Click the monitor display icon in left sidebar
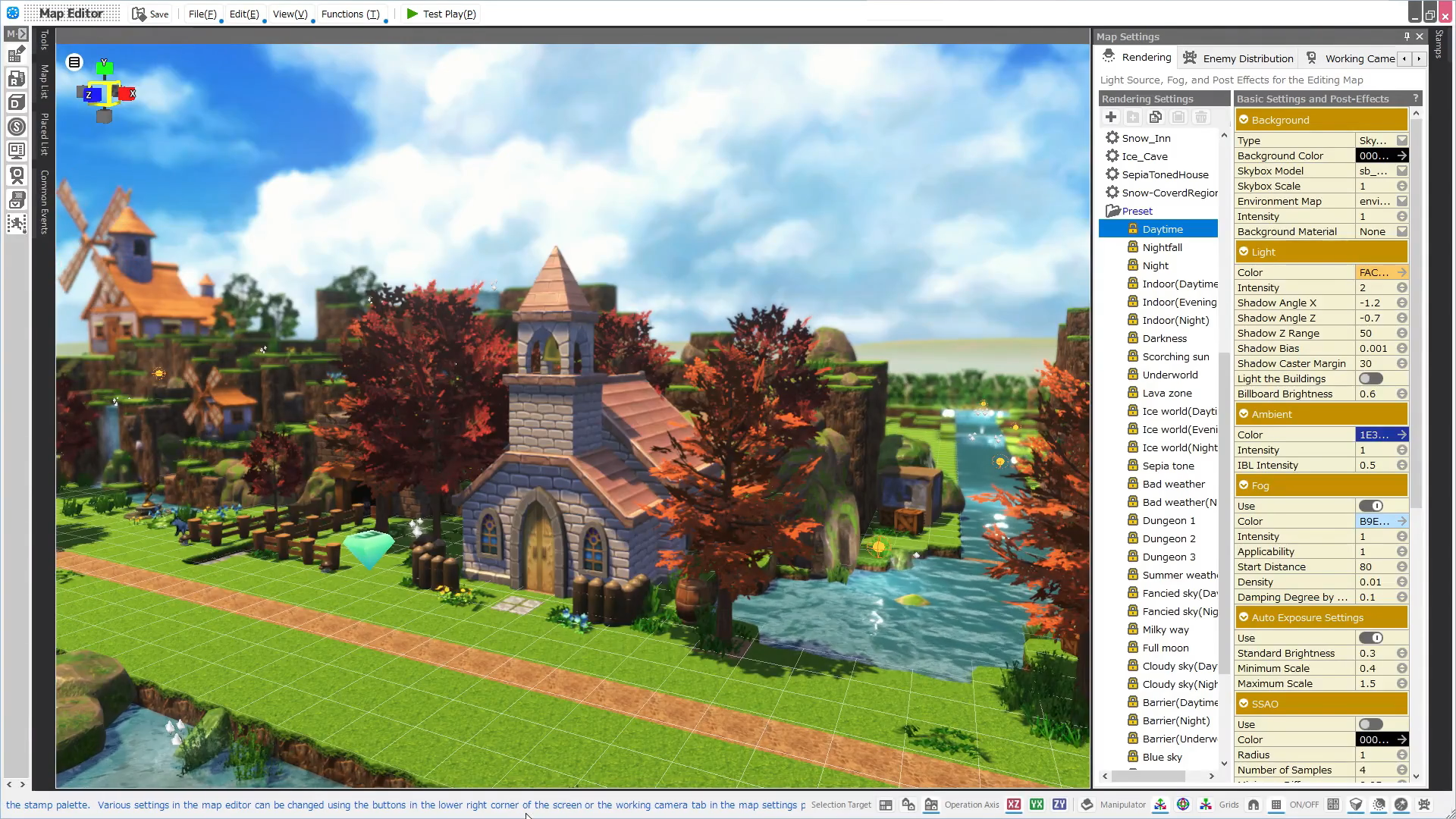 point(17,150)
